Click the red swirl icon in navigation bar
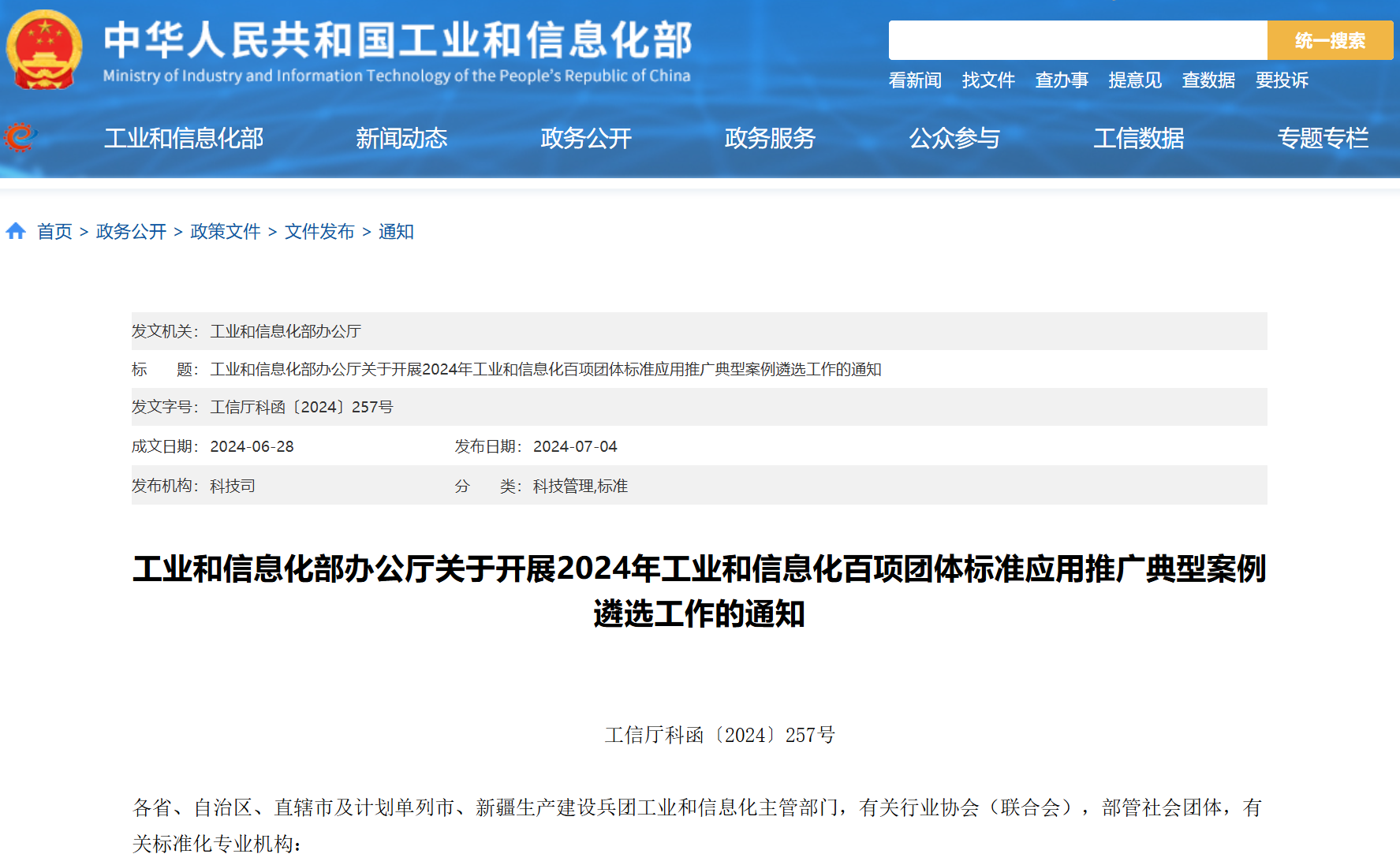1400x865 pixels. click(20, 137)
